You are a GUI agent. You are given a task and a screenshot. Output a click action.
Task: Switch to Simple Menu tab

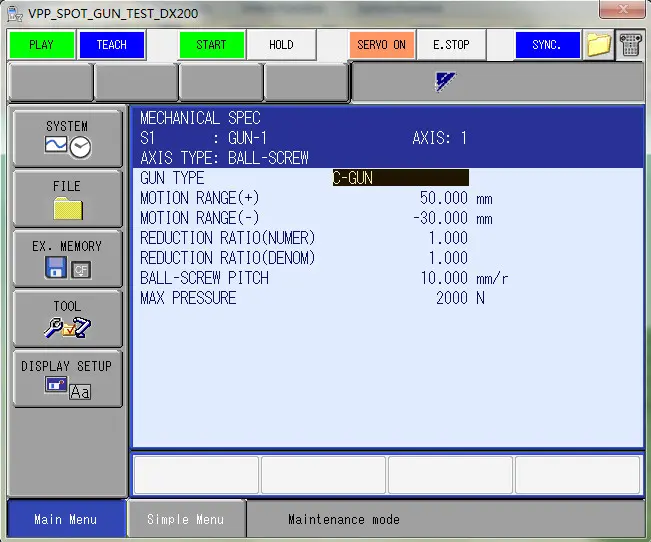[x=185, y=520]
